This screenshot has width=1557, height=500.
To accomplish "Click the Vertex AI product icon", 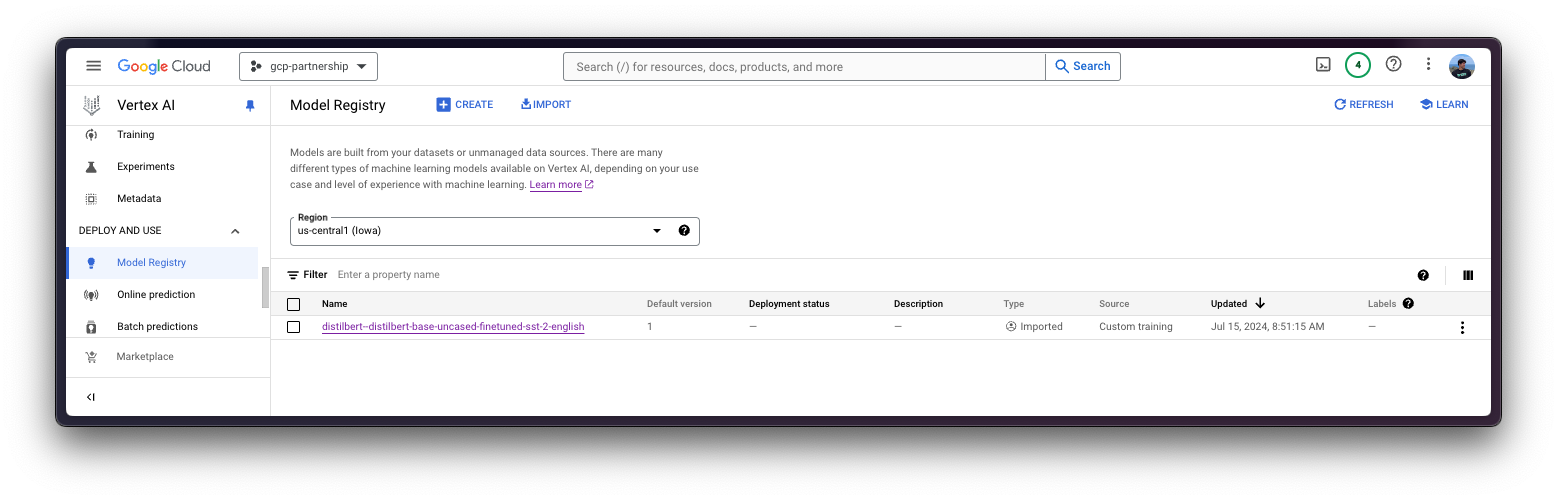I will pos(92,105).
